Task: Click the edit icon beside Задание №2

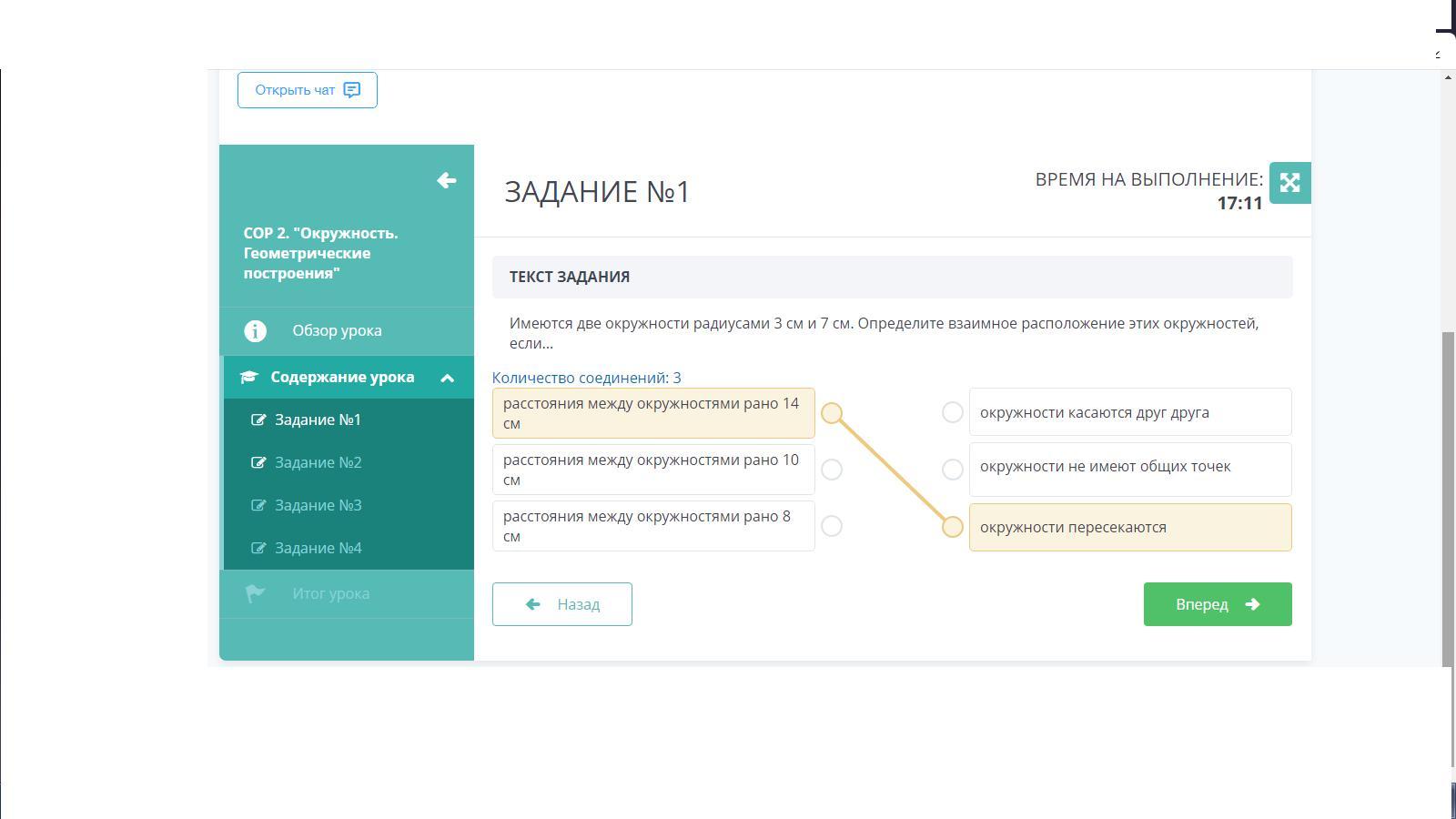Action: [x=258, y=462]
